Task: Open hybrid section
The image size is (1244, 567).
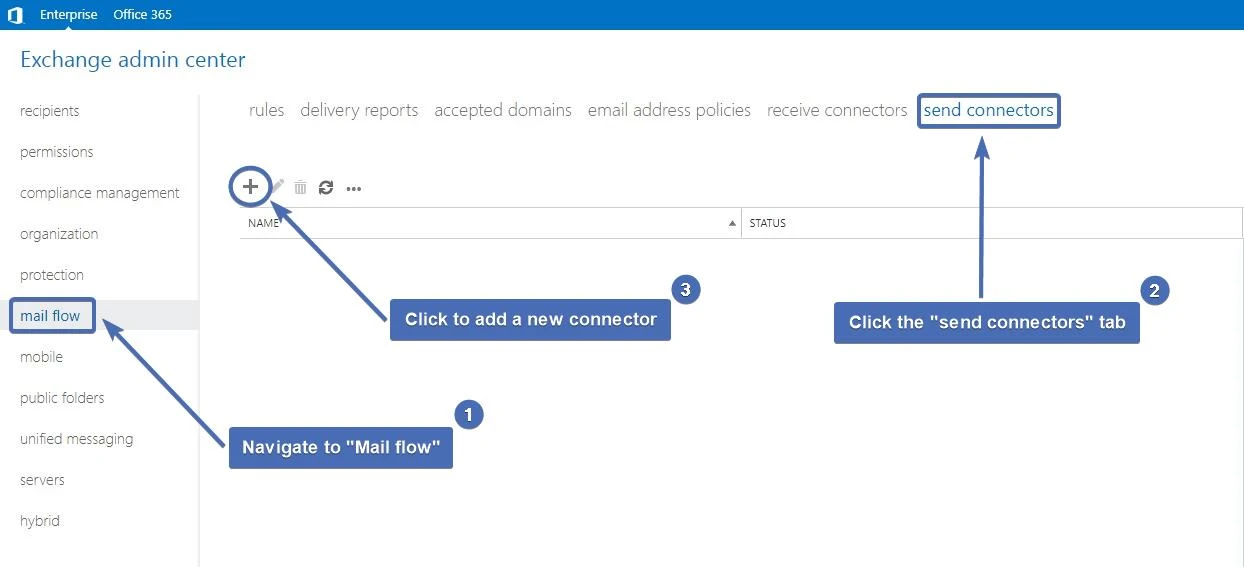Action: (40, 521)
